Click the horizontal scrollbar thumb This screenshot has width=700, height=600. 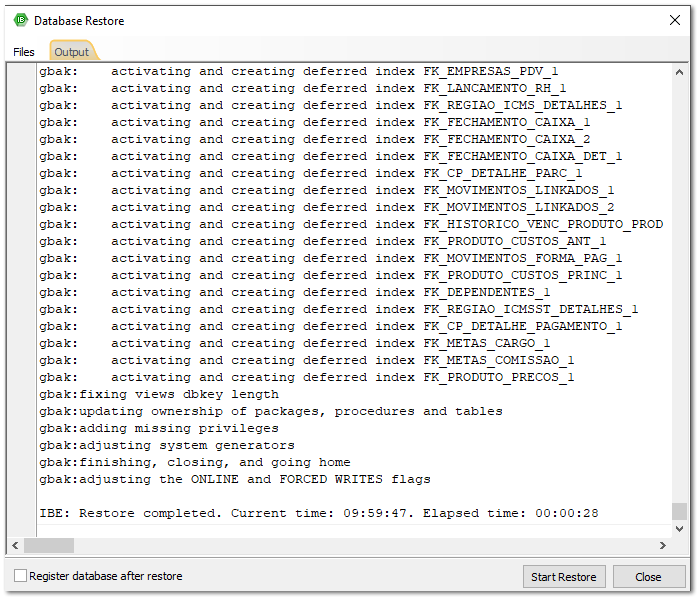click(x=49, y=546)
